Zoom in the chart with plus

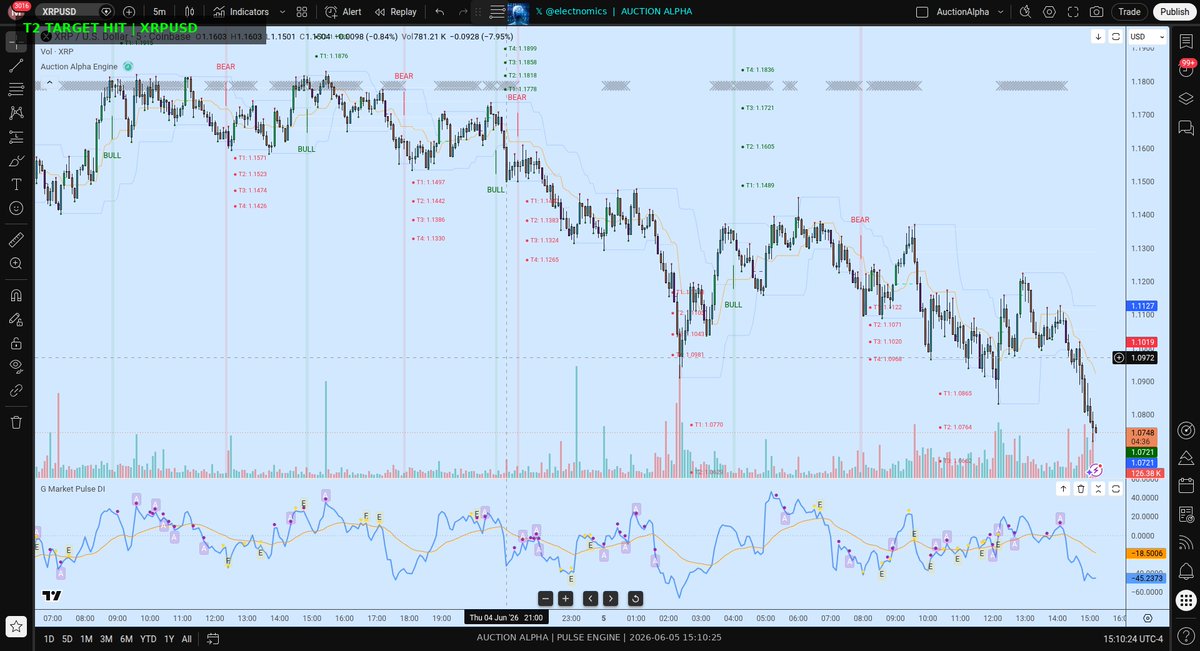[565, 598]
